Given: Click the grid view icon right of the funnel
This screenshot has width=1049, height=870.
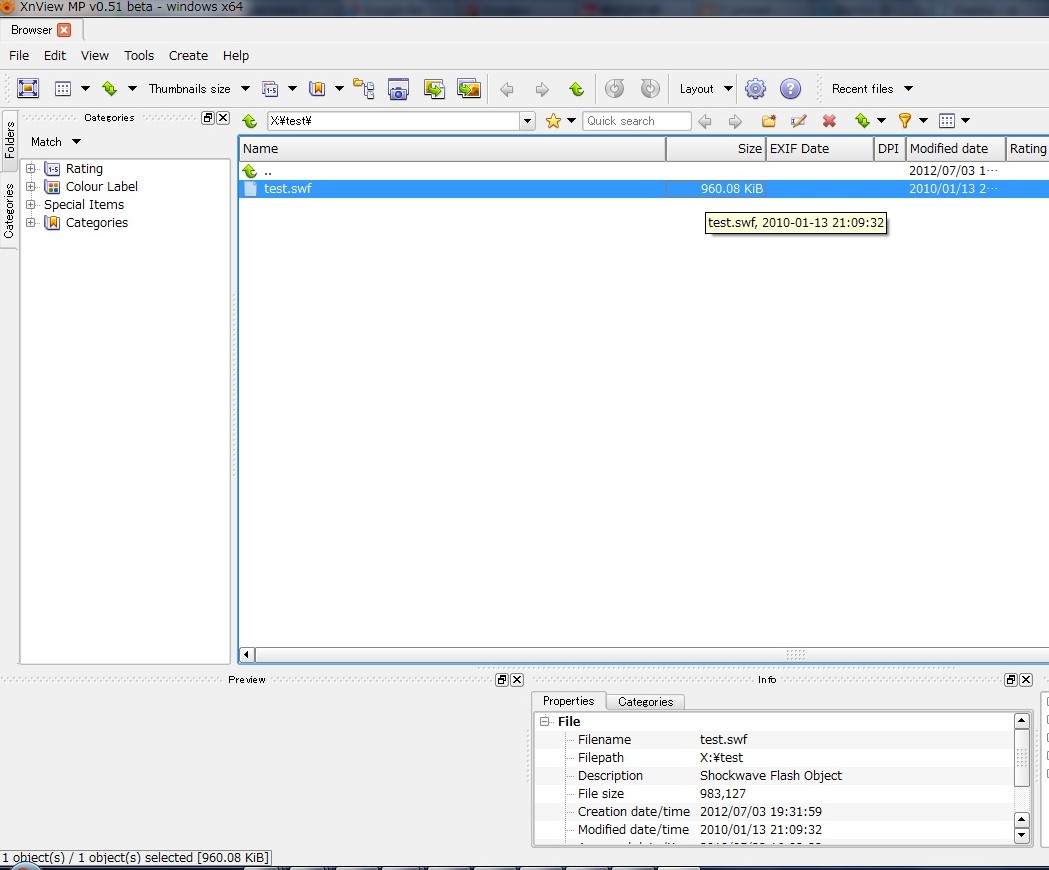Looking at the screenshot, I should [x=947, y=121].
